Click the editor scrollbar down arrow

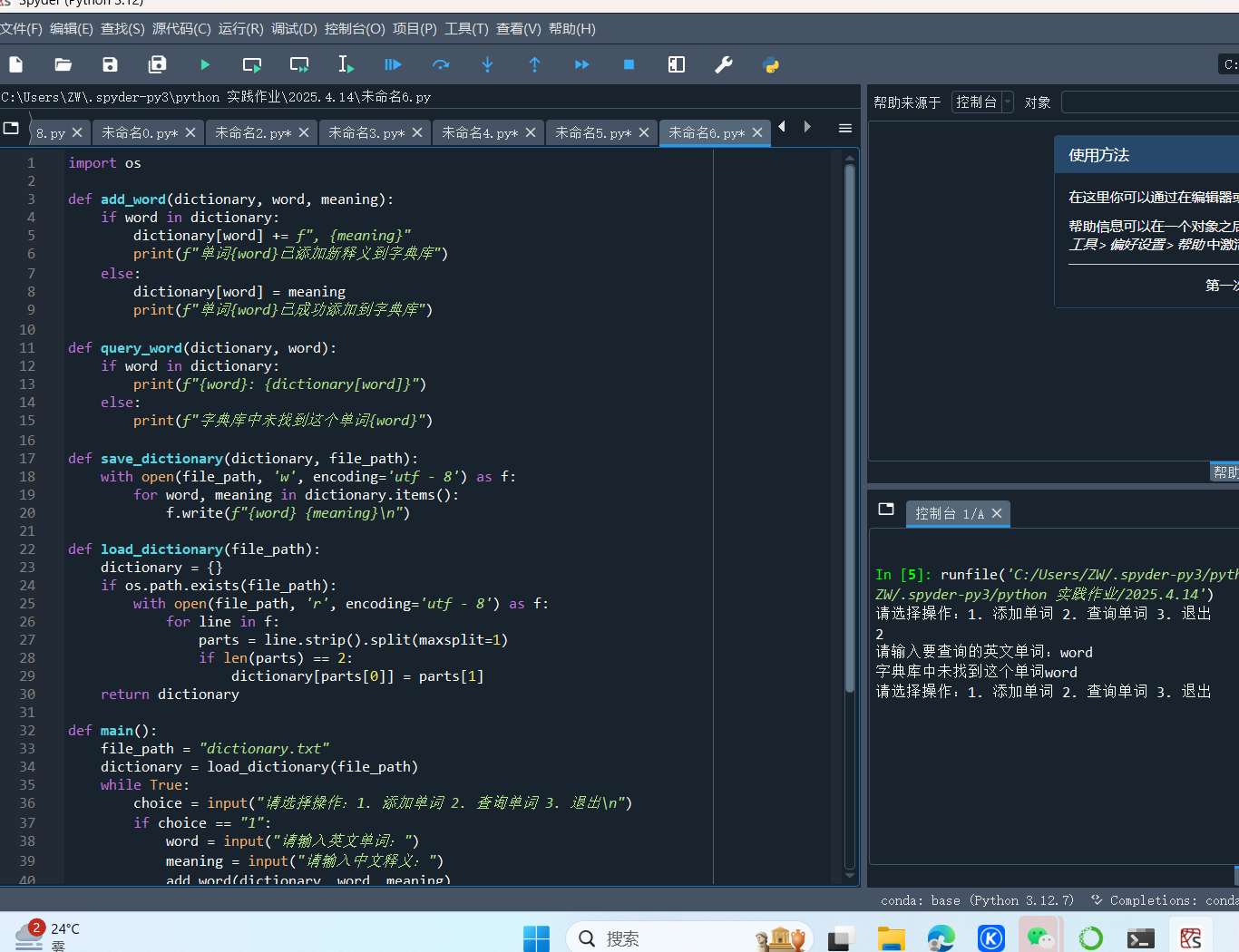(850, 876)
